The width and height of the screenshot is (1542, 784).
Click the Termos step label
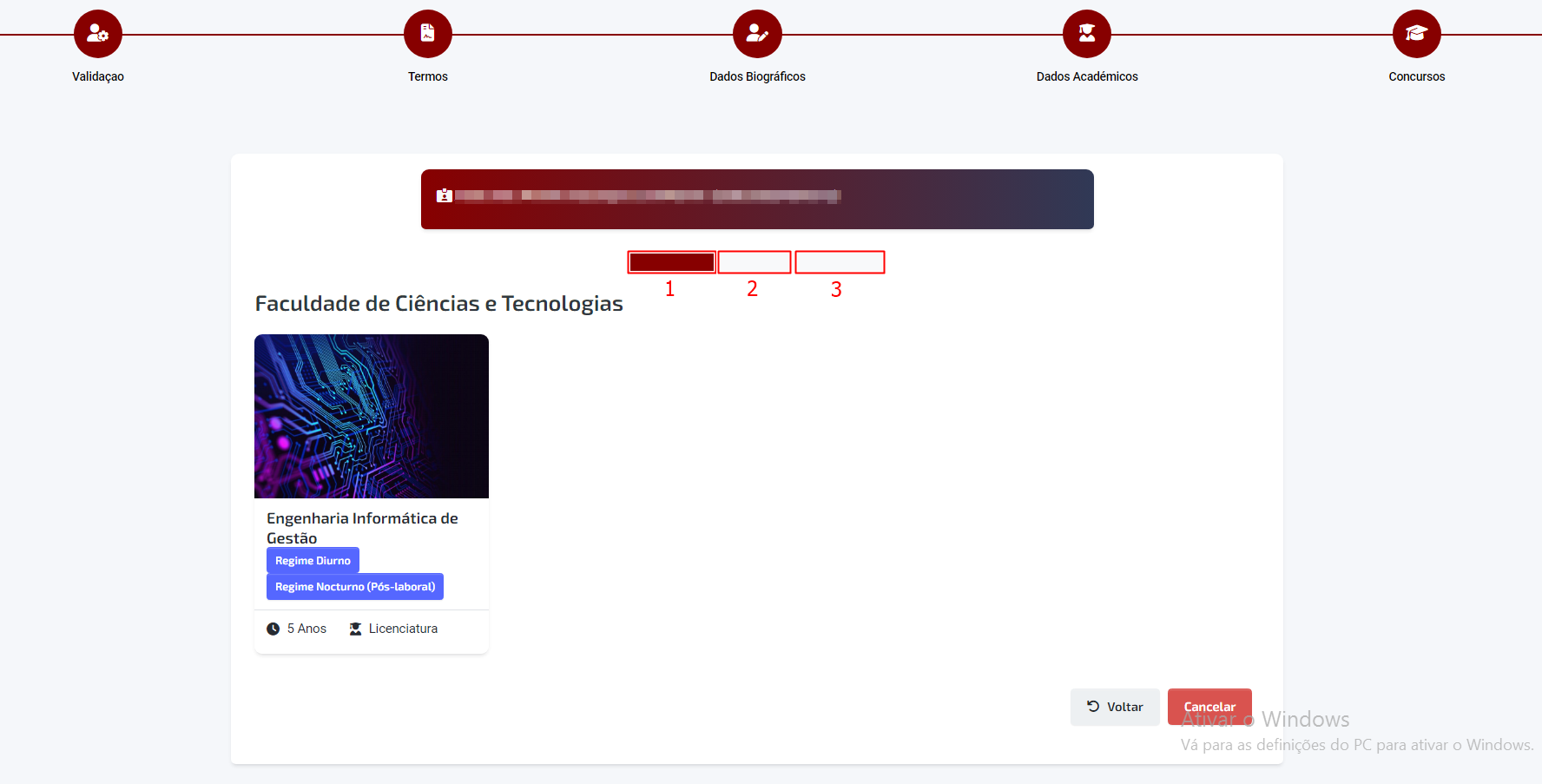tap(428, 76)
